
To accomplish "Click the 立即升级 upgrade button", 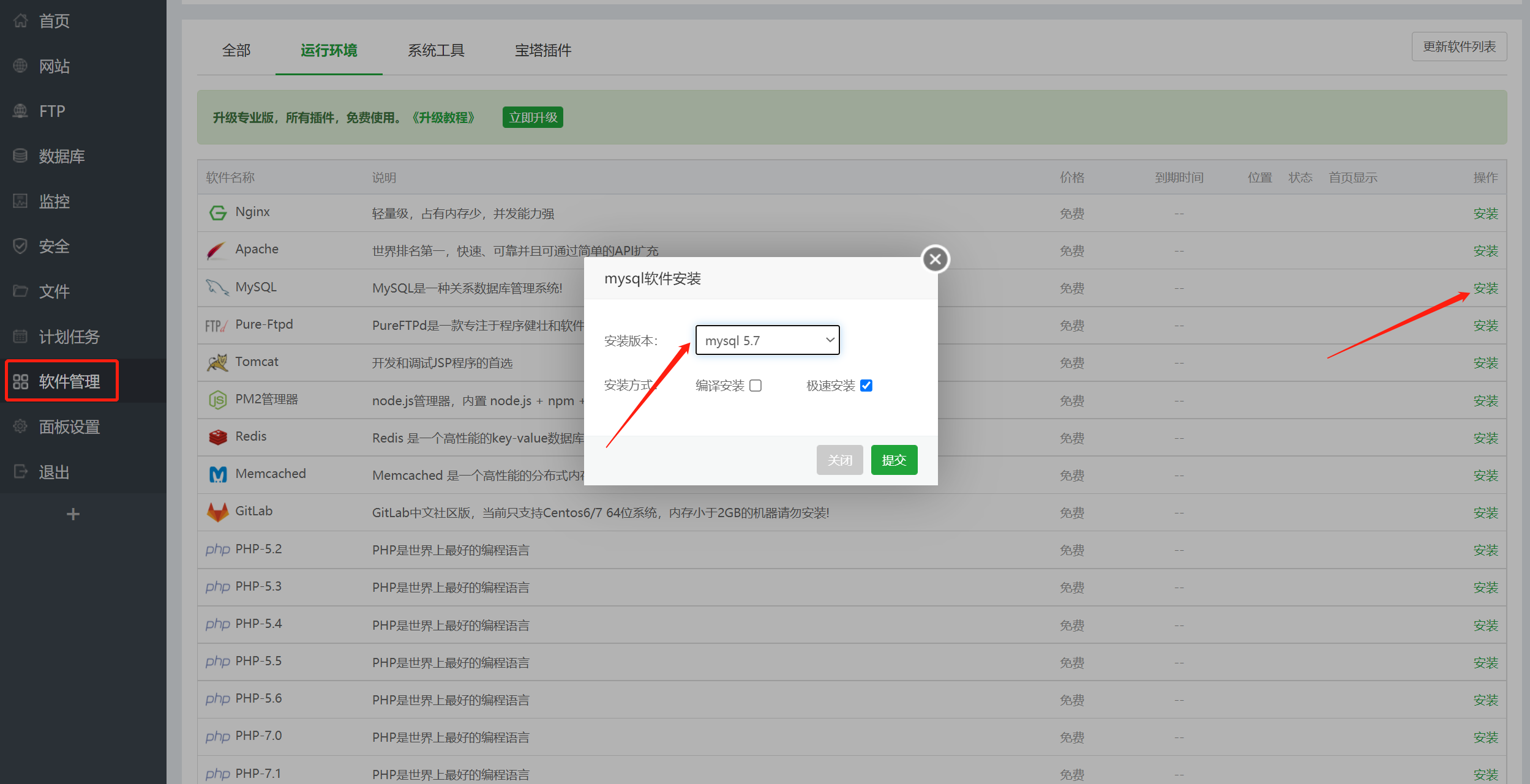I will click(x=533, y=118).
